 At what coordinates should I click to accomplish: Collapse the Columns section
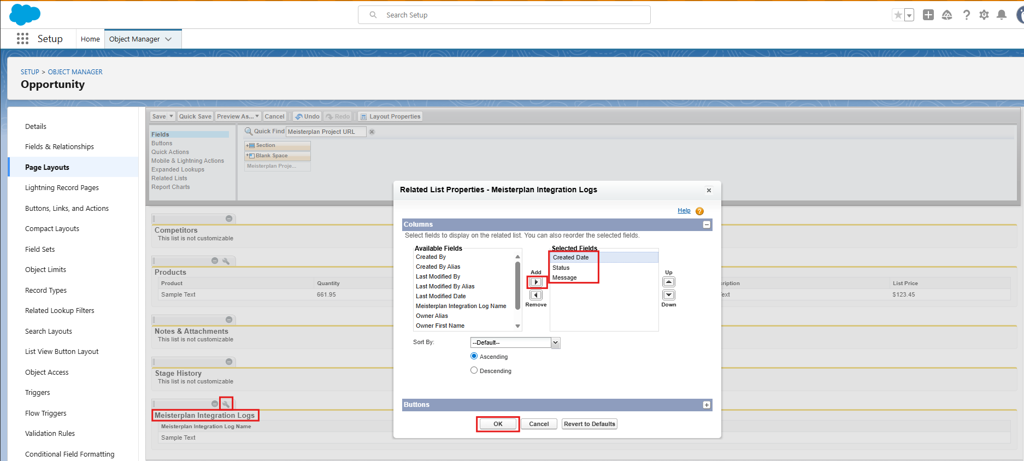(x=706, y=224)
